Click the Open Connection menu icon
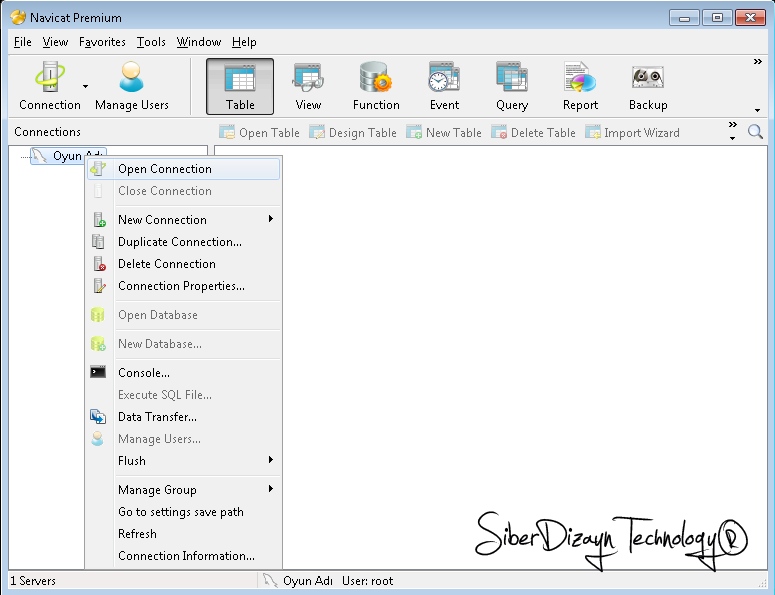The height and width of the screenshot is (595, 775). click(x=98, y=169)
